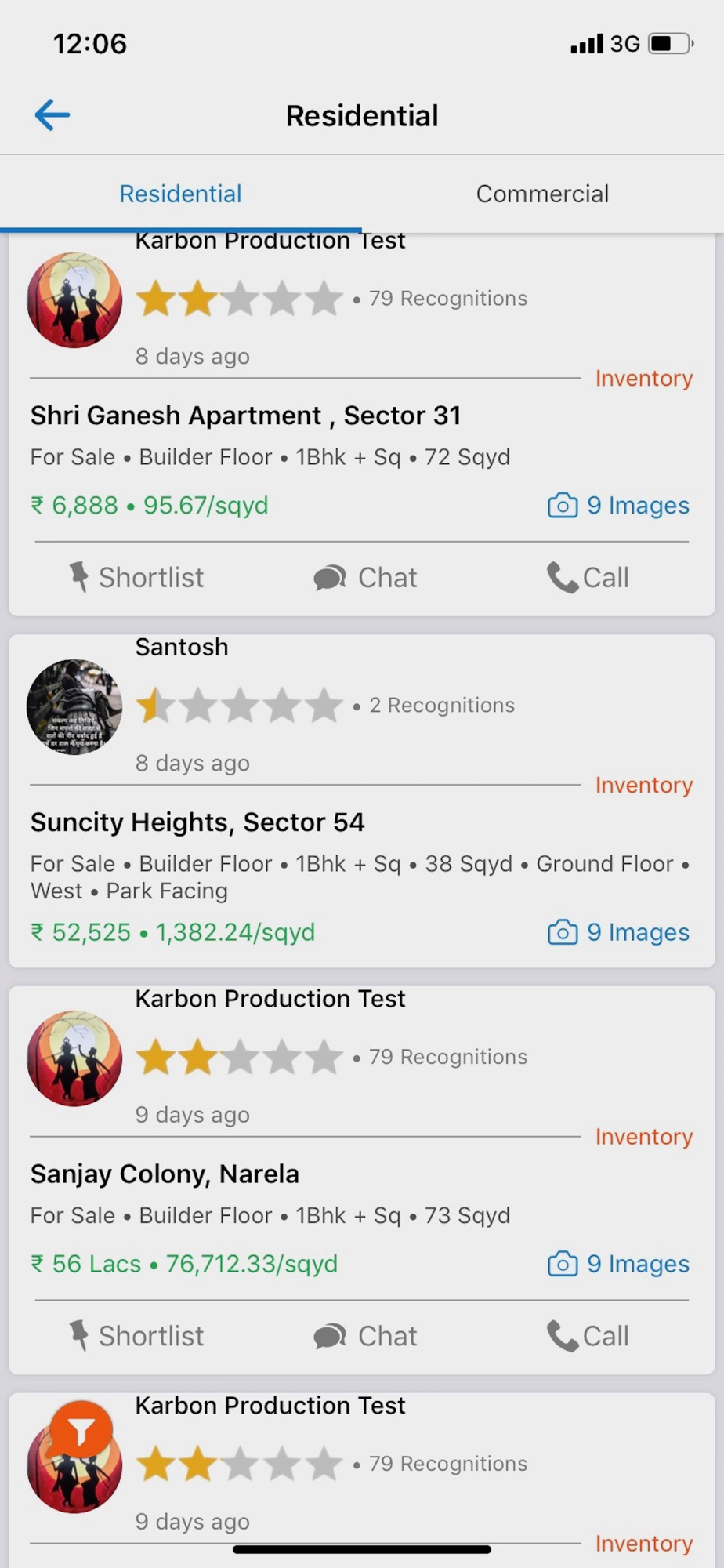This screenshot has height=1568, width=724.
Task: View 9 images of Shri Ganesh Apartment
Action: [619, 506]
